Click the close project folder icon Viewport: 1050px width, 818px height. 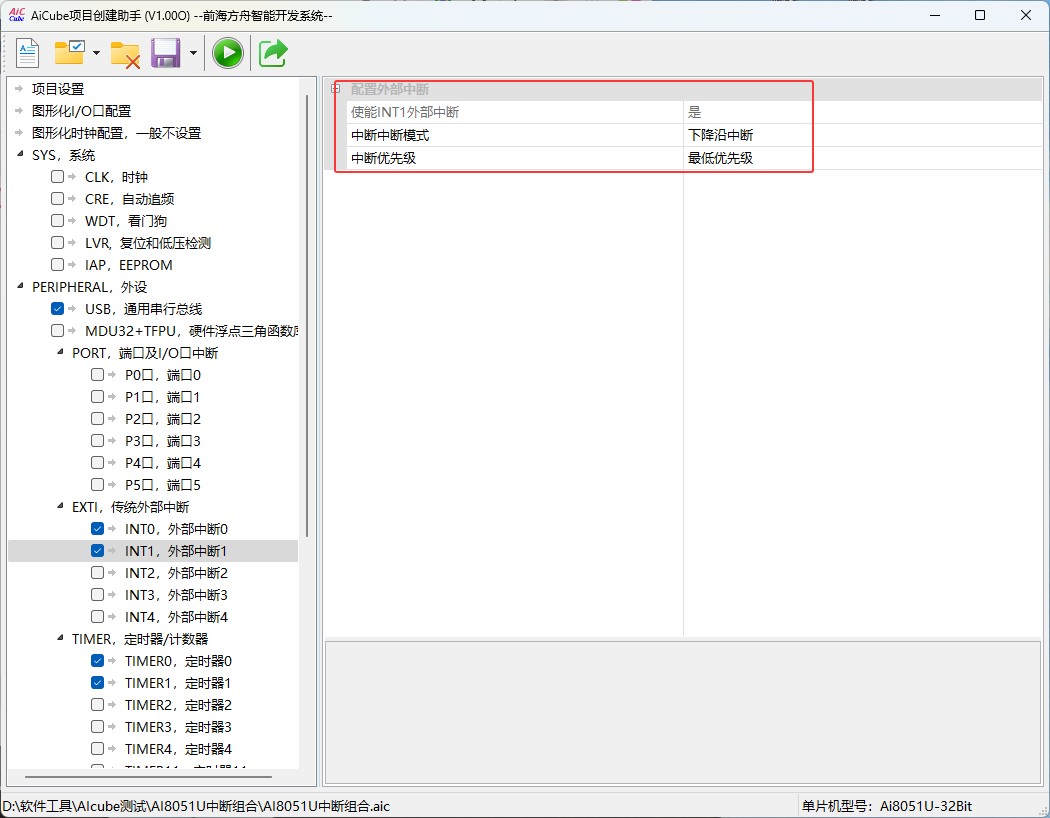pos(125,54)
